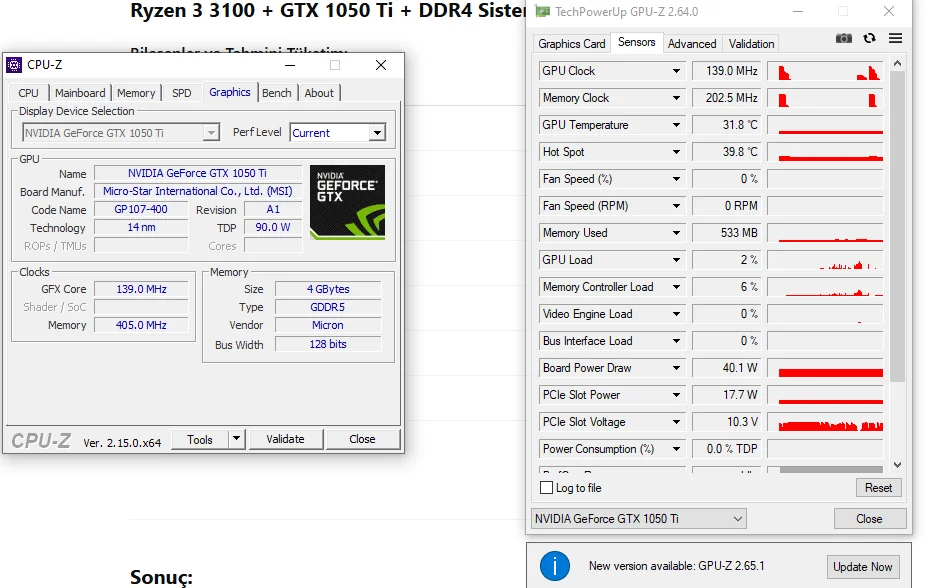Click the 90.0 W TDP value
The height and width of the screenshot is (588, 934).
(x=273, y=228)
